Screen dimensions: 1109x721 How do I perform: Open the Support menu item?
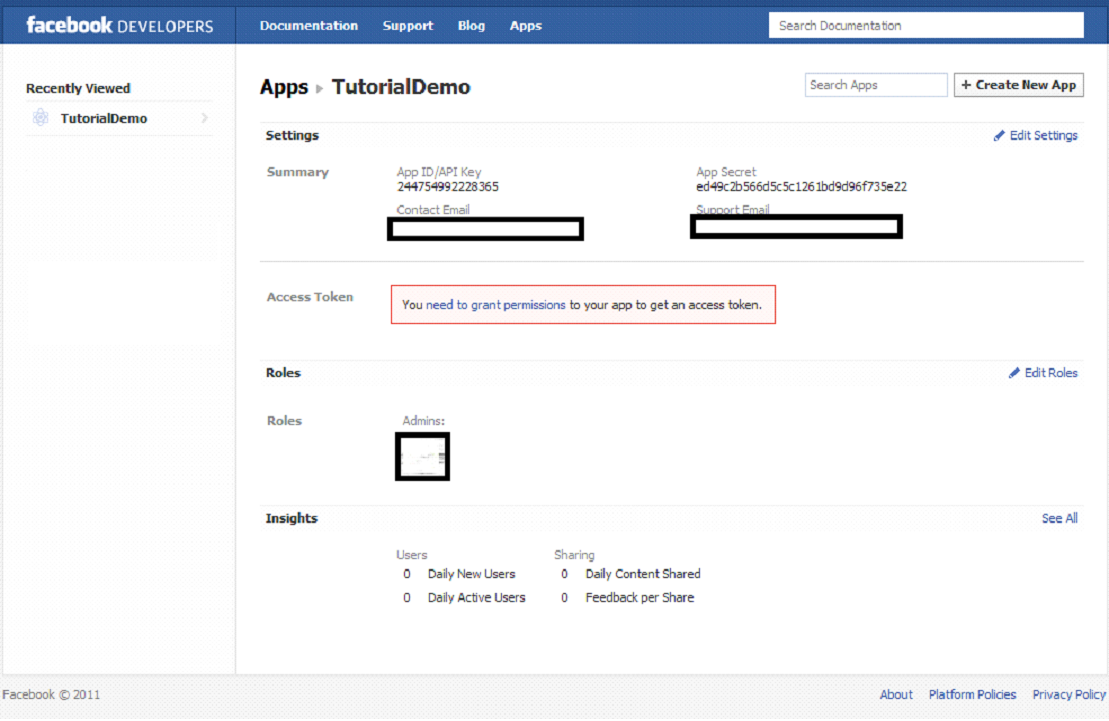pyautogui.click(x=407, y=25)
